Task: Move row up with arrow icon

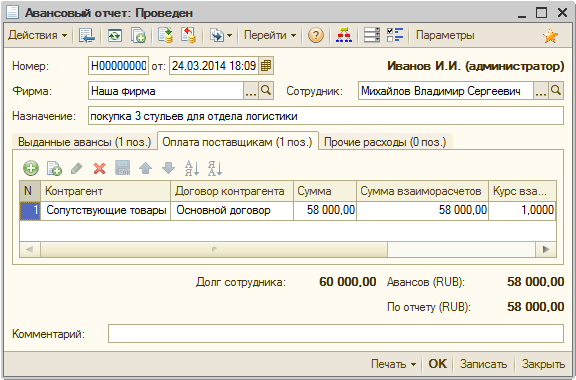Action: coord(145,168)
